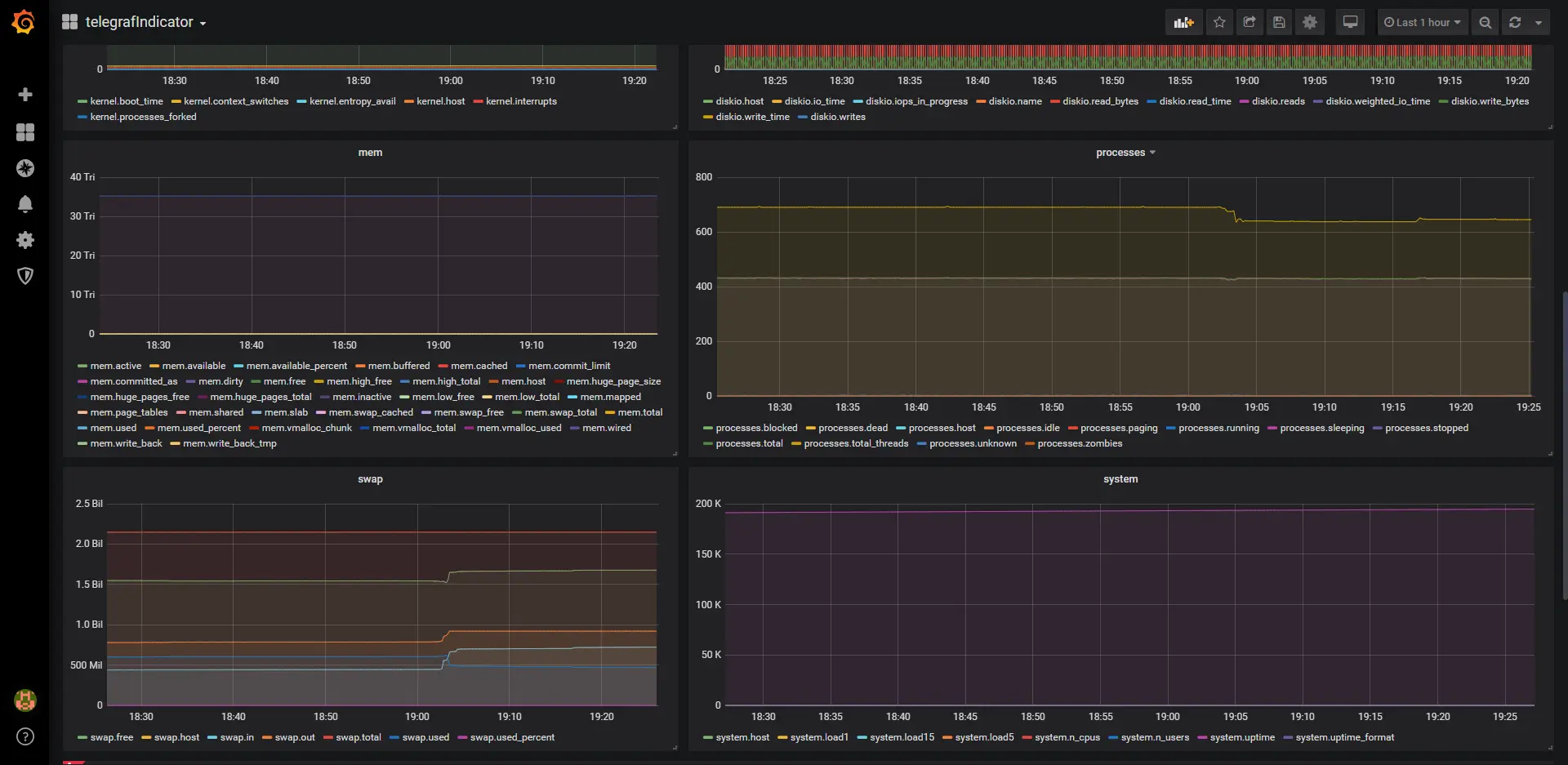The width and height of the screenshot is (1568, 765).
Task: Click the 800 axis label in processes
Action: coord(704,177)
